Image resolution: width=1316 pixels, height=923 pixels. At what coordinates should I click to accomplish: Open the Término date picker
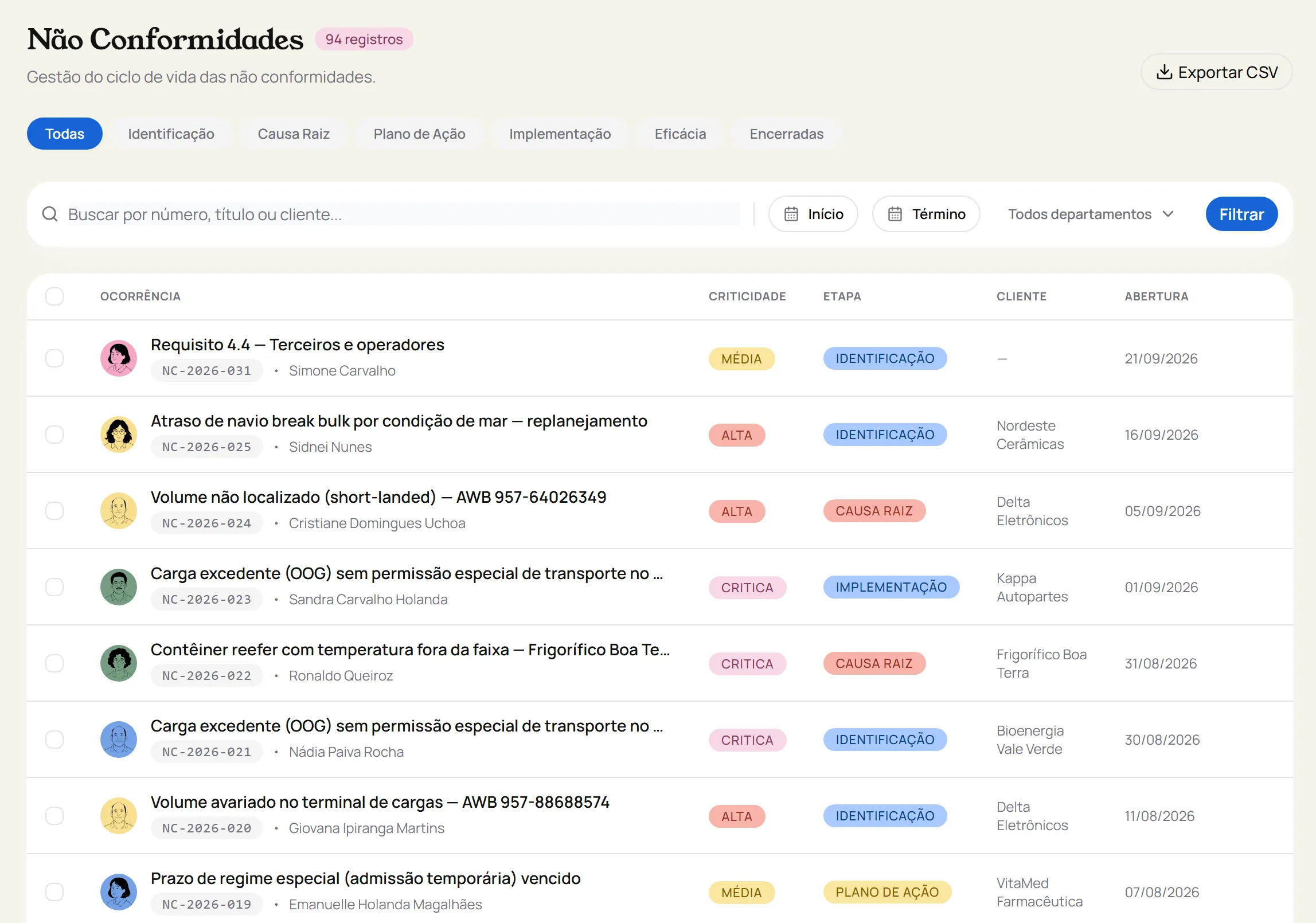point(926,214)
